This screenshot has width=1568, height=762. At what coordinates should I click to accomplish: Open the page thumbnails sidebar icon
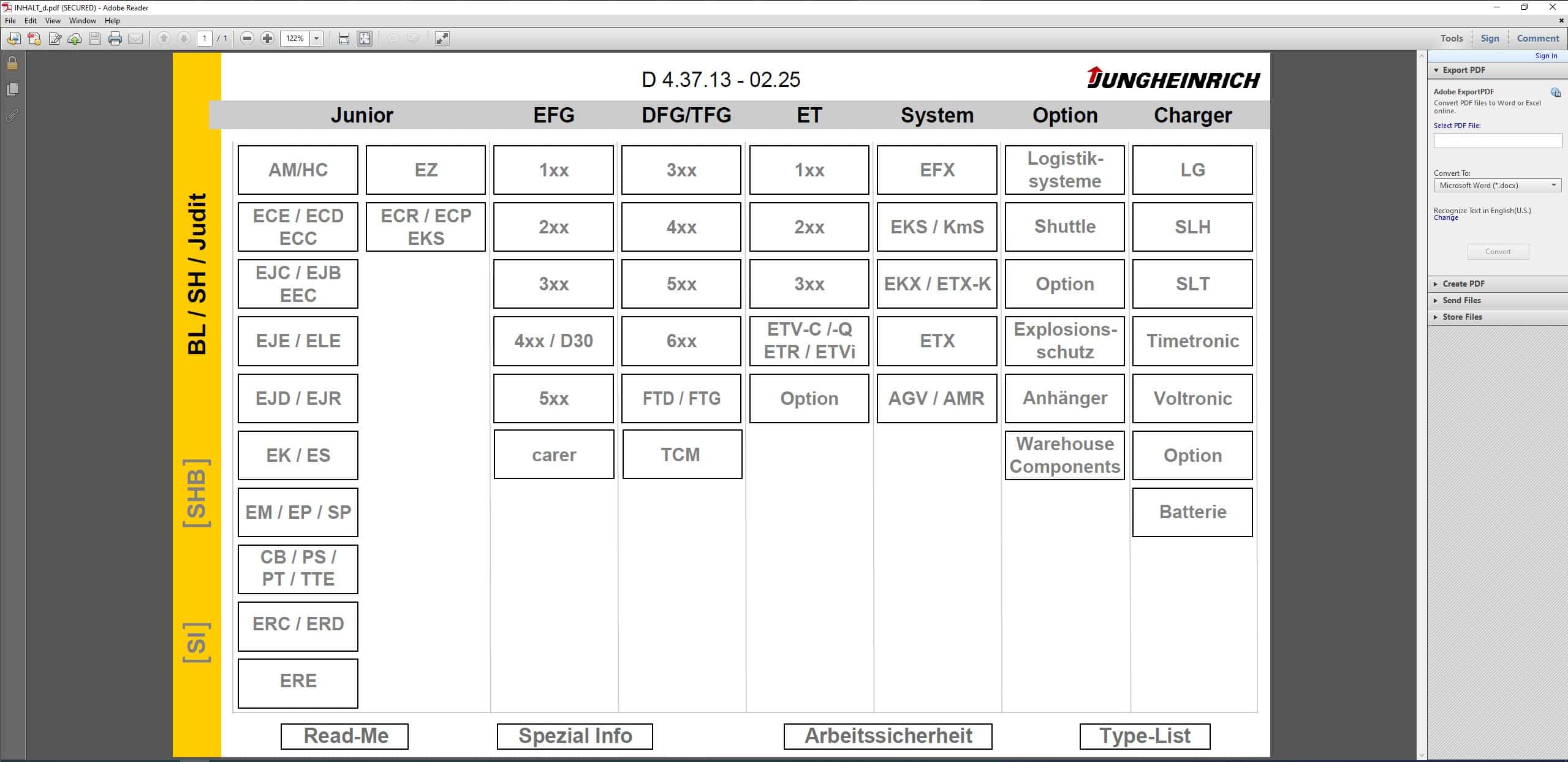click(12, 89)
